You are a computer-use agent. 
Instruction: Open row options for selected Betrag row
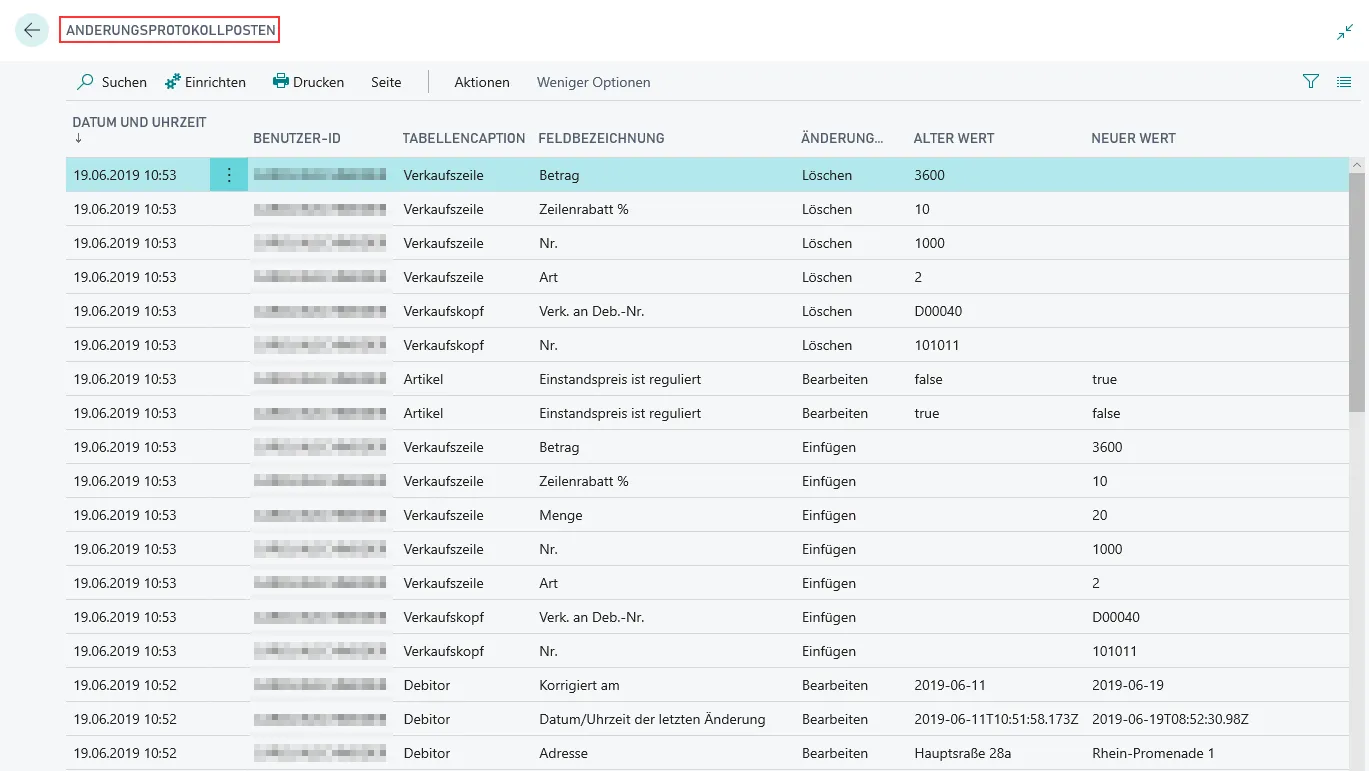point(229,175)
